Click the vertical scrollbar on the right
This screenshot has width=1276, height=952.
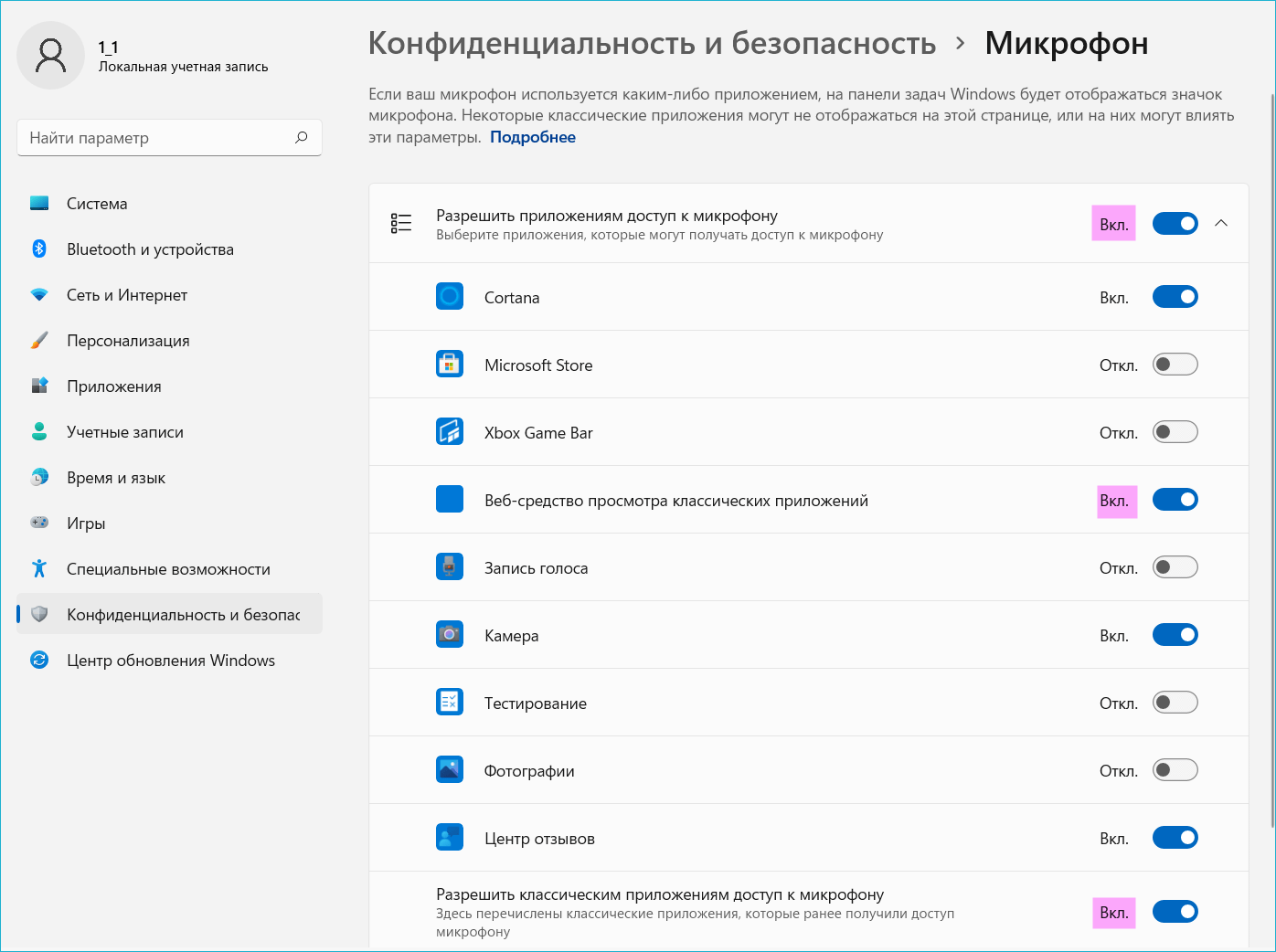pyautogui.click(x=1271, y=457)
